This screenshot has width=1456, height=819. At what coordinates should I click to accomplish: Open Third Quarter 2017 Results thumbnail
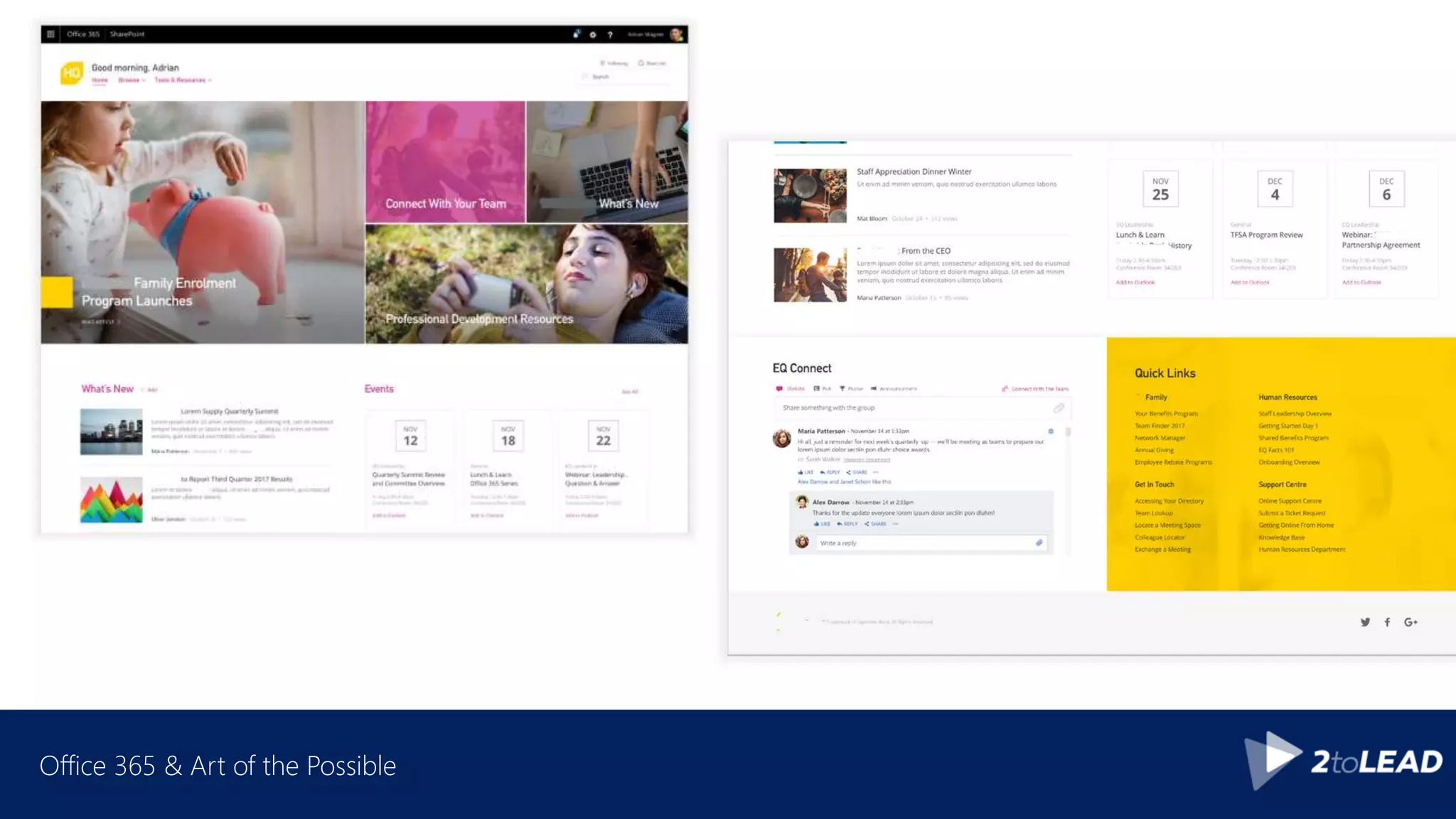click(x=111, y=500)
